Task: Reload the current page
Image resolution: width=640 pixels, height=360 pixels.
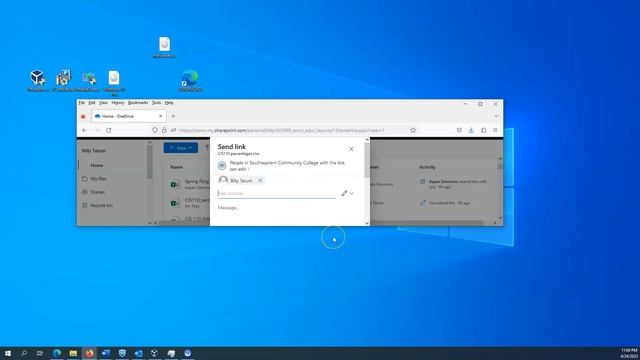Action: pos(109,130)
